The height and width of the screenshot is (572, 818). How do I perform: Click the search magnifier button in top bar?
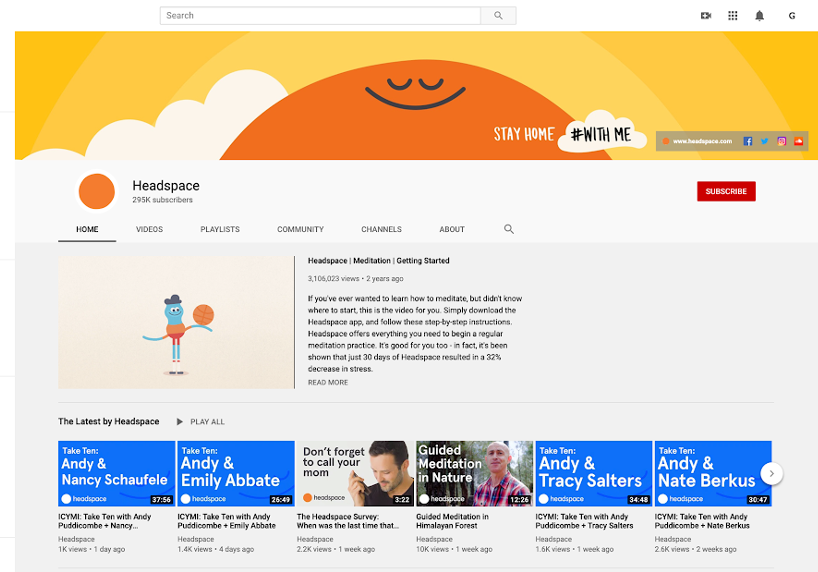(498, 16)
